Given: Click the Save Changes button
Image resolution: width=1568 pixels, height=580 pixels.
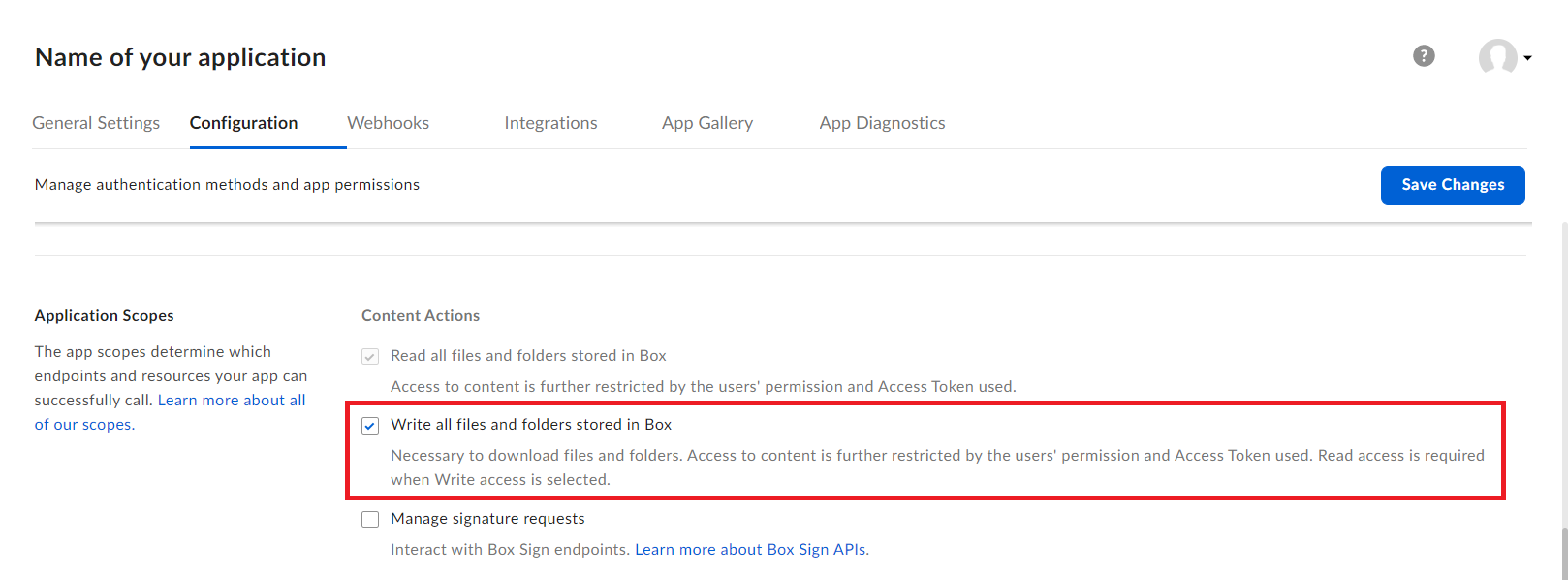Looking at the screenshot, I should pos(1452,185).
